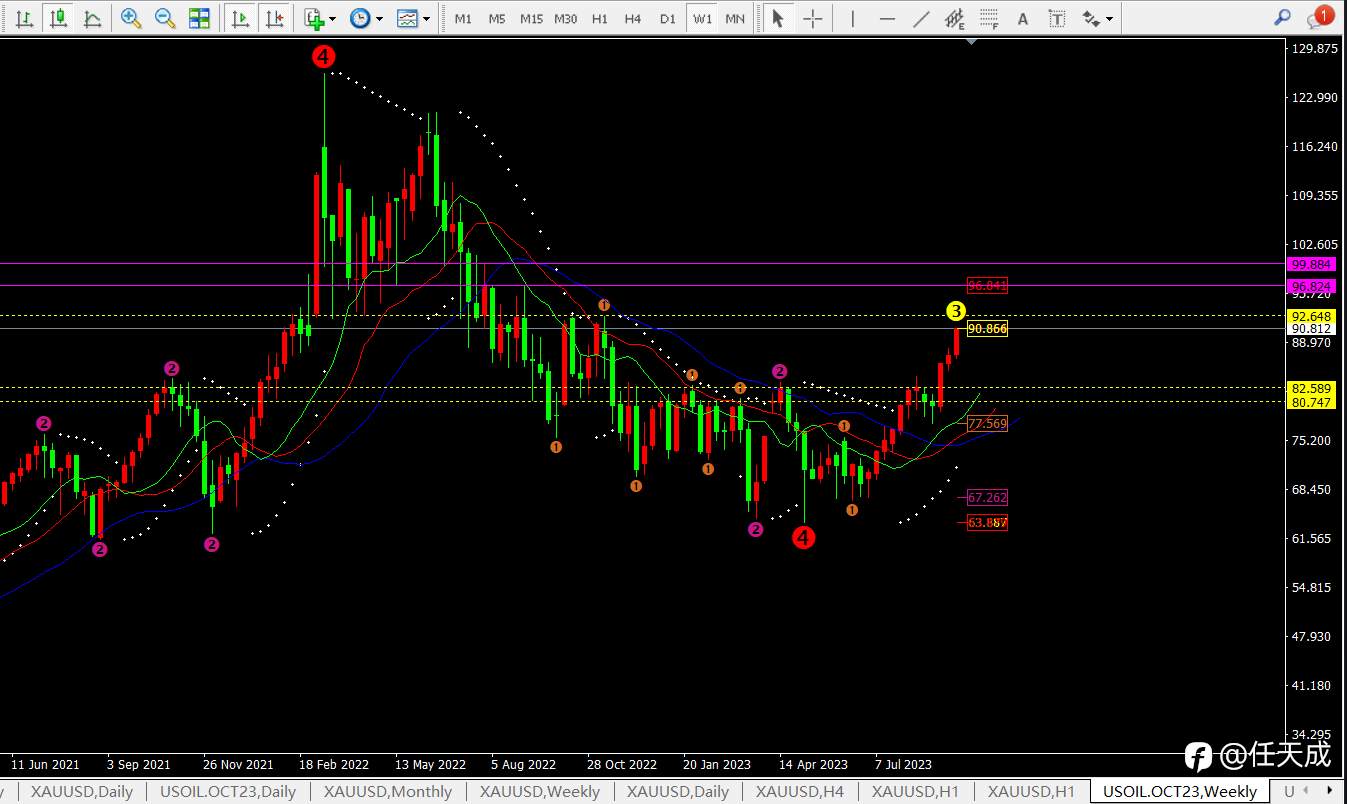Set timeframe to M5
Screen dimensions: 1347x804
(497, 19)
